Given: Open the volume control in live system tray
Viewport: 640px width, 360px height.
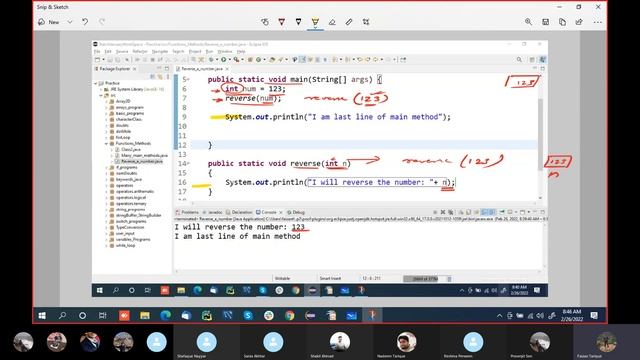Looking at the screenshot, I should tap(540, 316).
